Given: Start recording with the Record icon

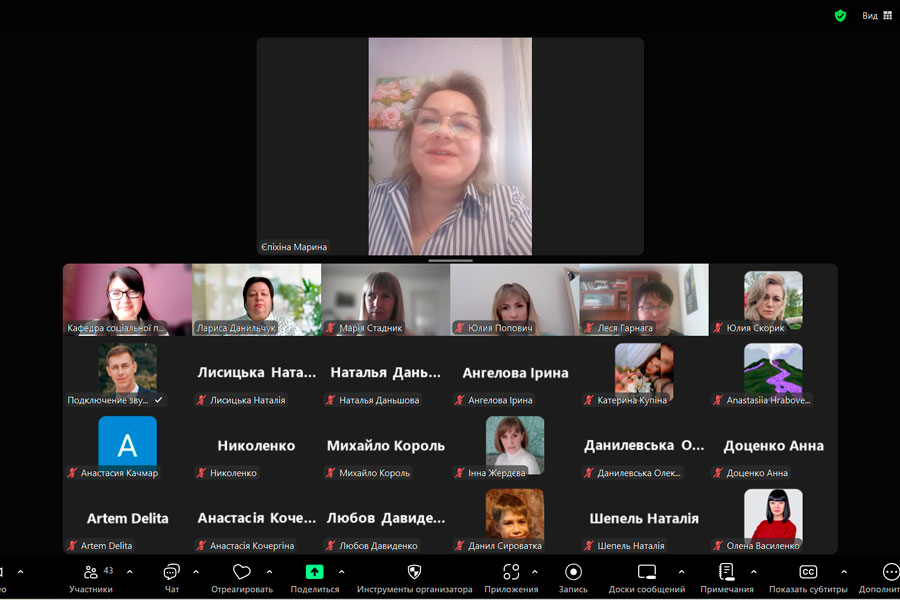Looking at the screenshot, I should [573, 572].
